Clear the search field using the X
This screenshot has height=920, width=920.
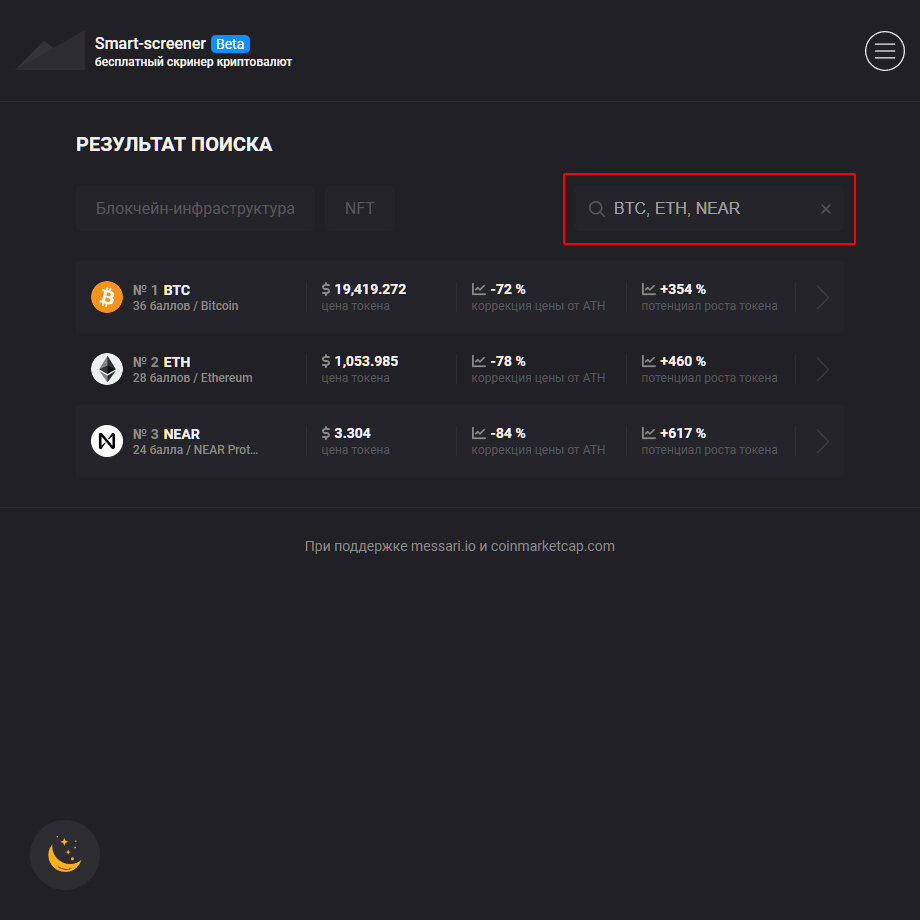(x=825, y=209)
